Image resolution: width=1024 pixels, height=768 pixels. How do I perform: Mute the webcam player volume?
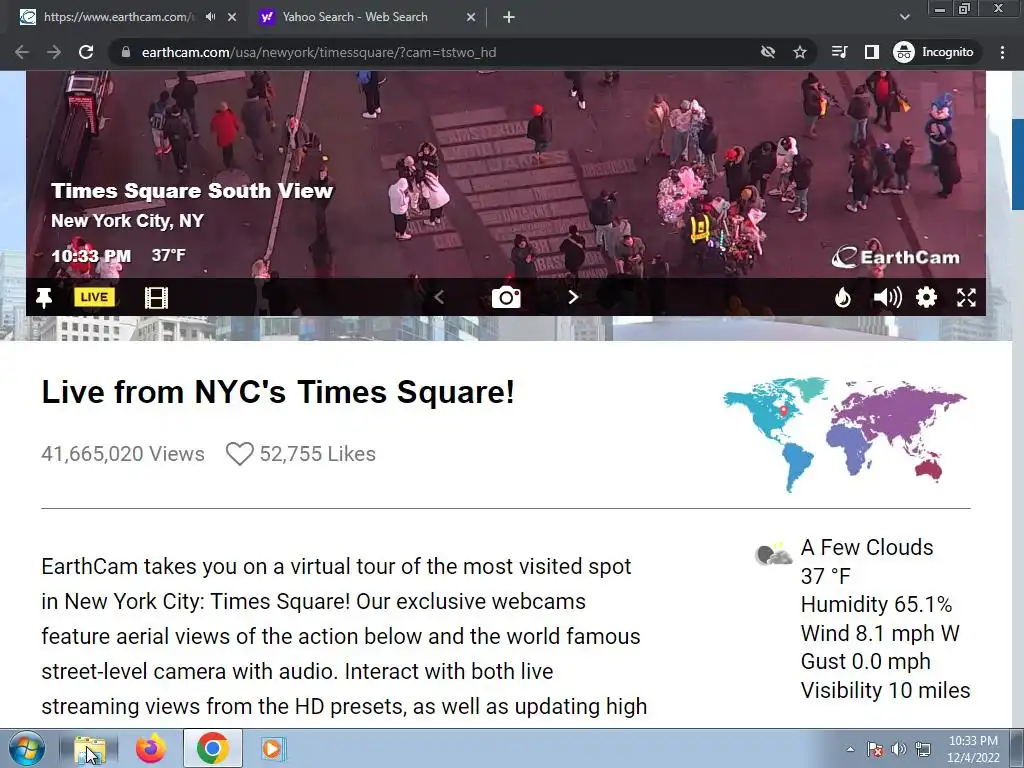[888, 298]
